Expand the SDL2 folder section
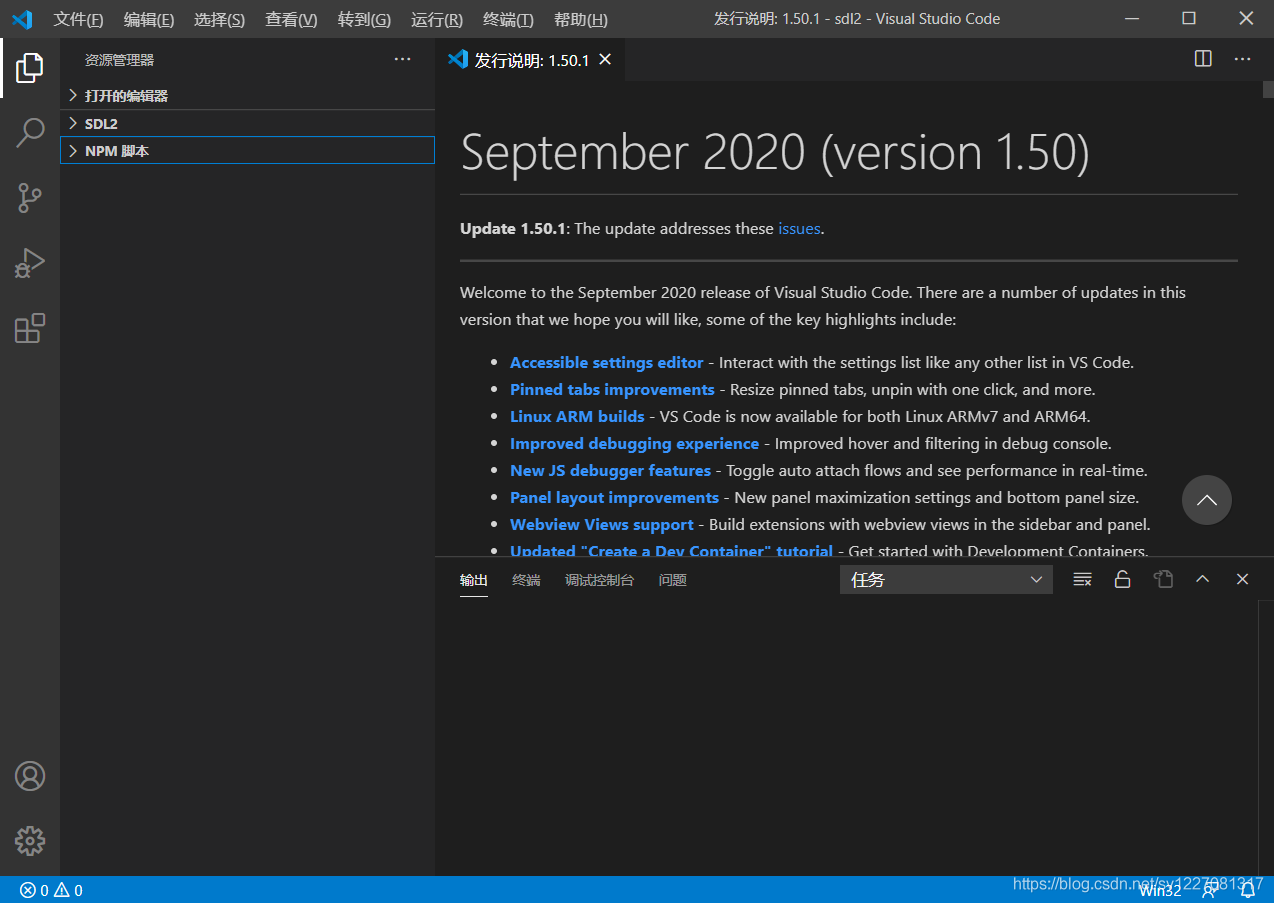 coord(247,123)
